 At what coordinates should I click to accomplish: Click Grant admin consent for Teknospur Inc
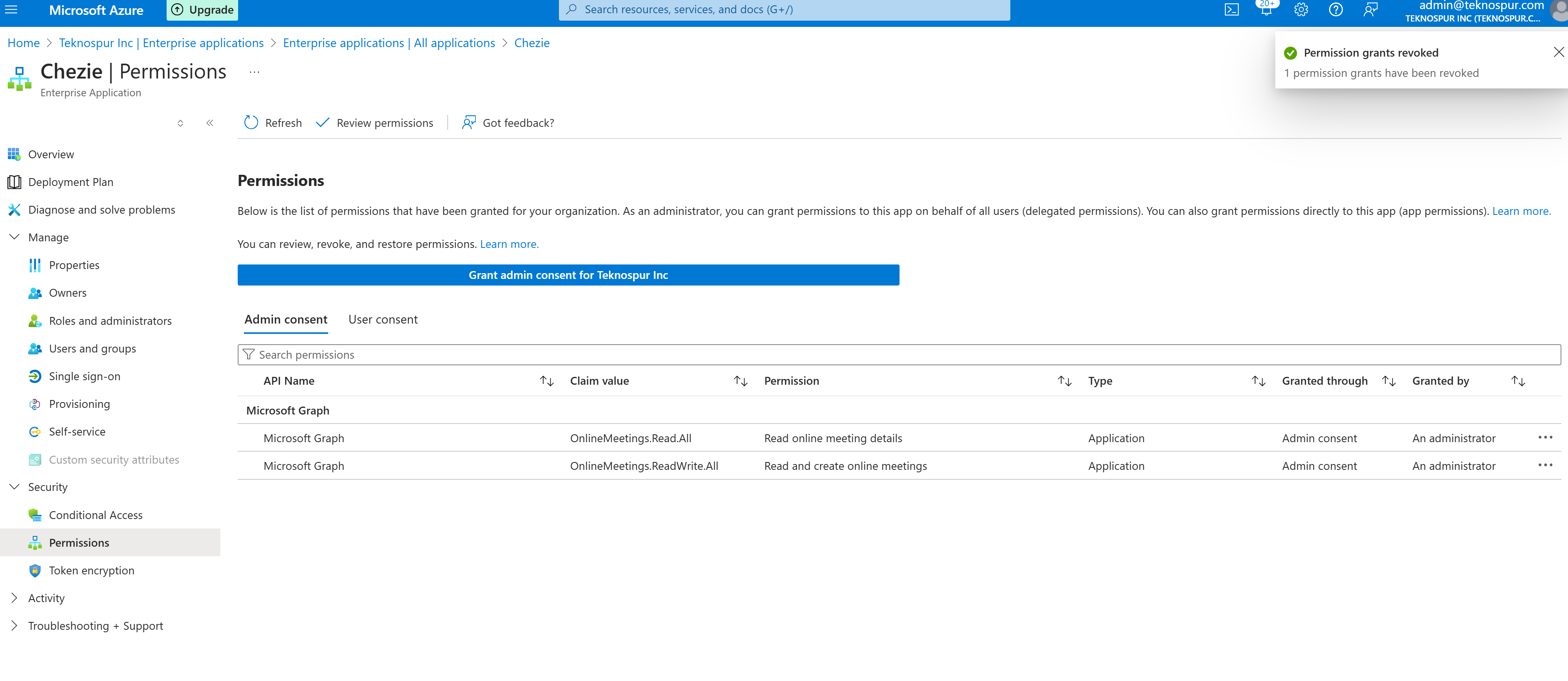(568, 275)
